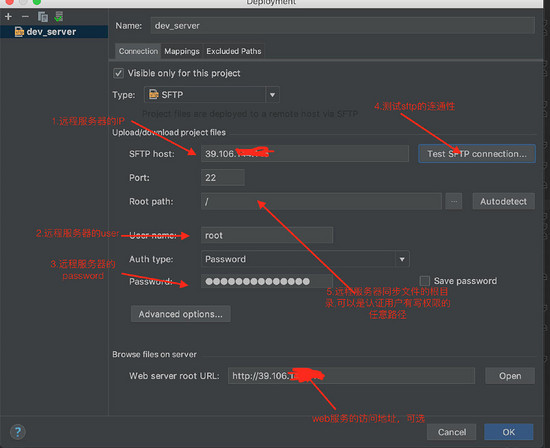Open the Excluded Paths tab
The width and height of the screenshot is (550, 448).
coord(234,51)
